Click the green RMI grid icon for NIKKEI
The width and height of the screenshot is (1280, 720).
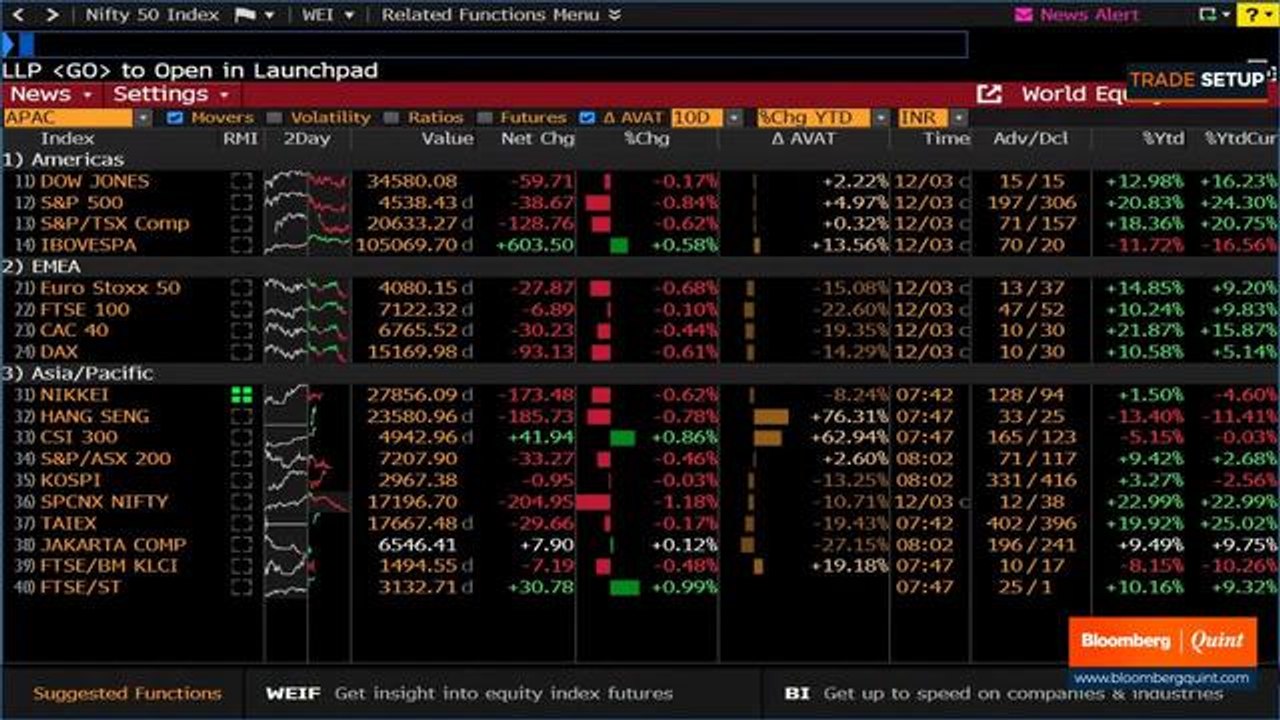[x=241, y=395]
